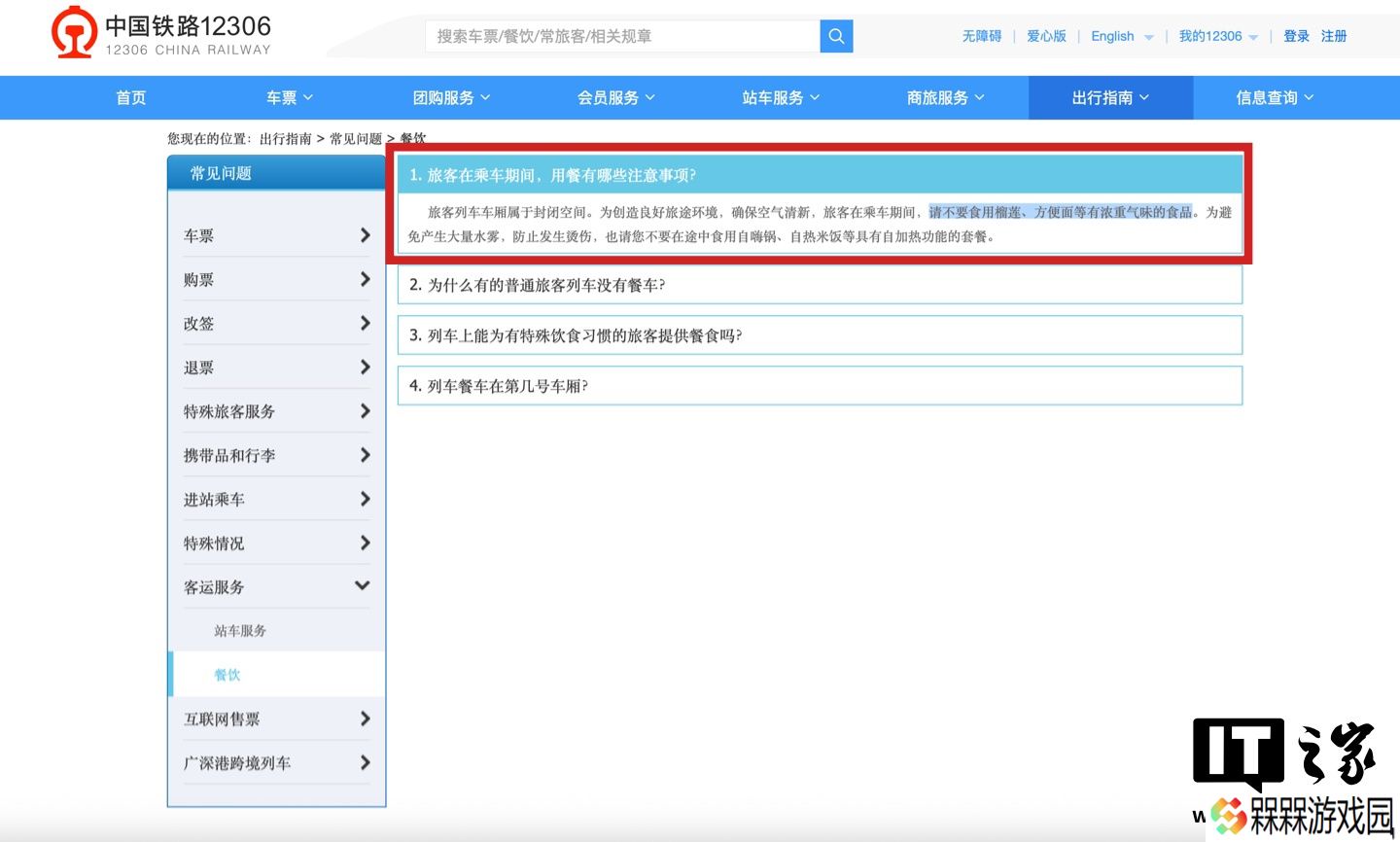The image size is (1400, 842).
Task: Open the 信息查询 navigation menu
Action: tap(1275, 98)
